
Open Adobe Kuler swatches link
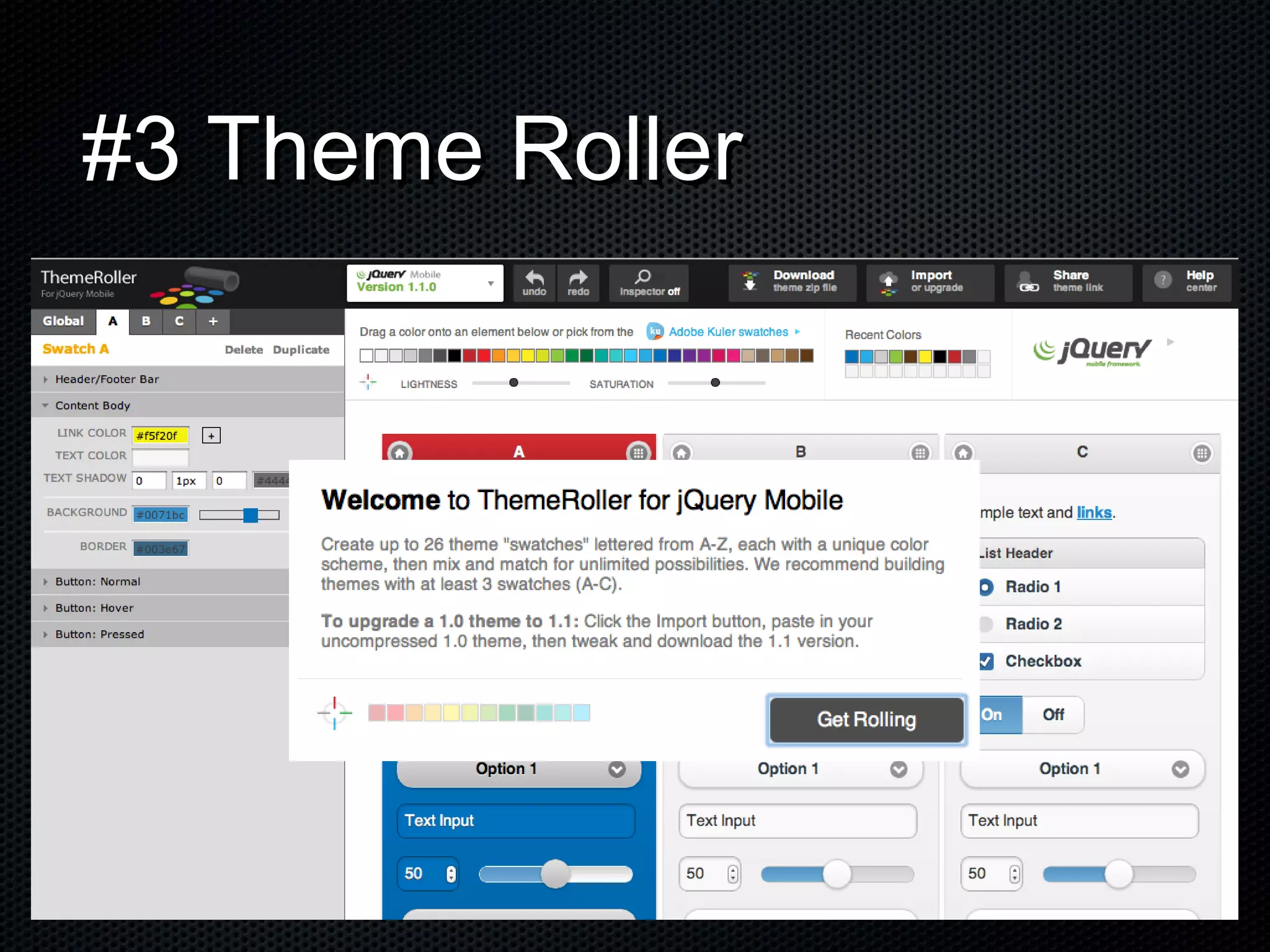tap(728, 332)
